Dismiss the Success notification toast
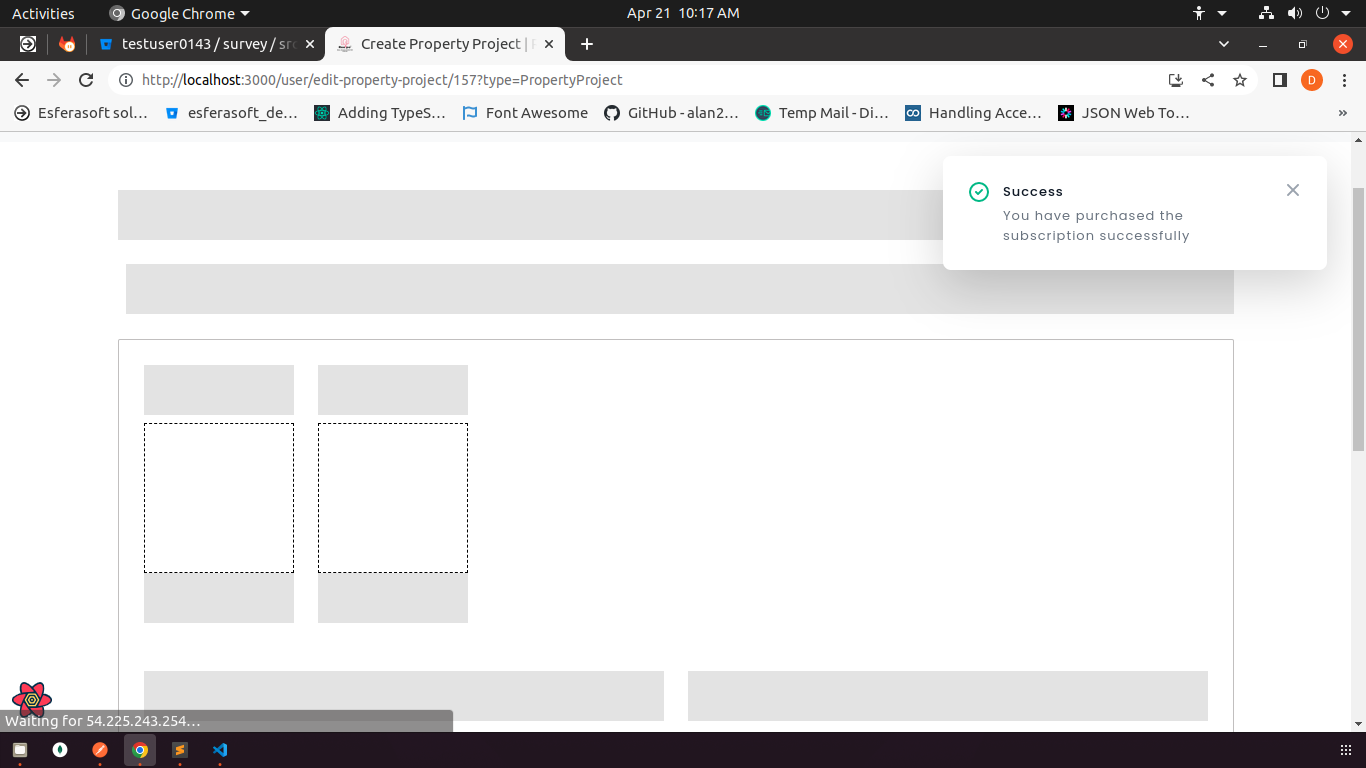 tap(1293, 190)
